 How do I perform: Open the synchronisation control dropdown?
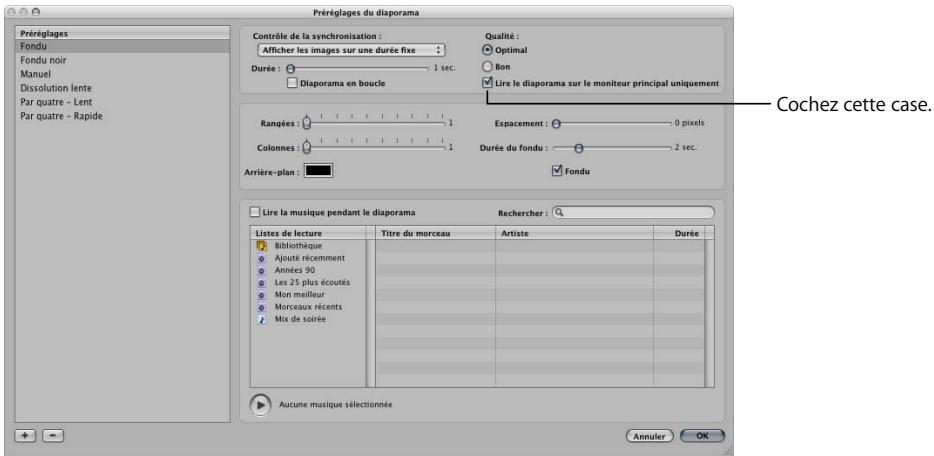point(351,51)
